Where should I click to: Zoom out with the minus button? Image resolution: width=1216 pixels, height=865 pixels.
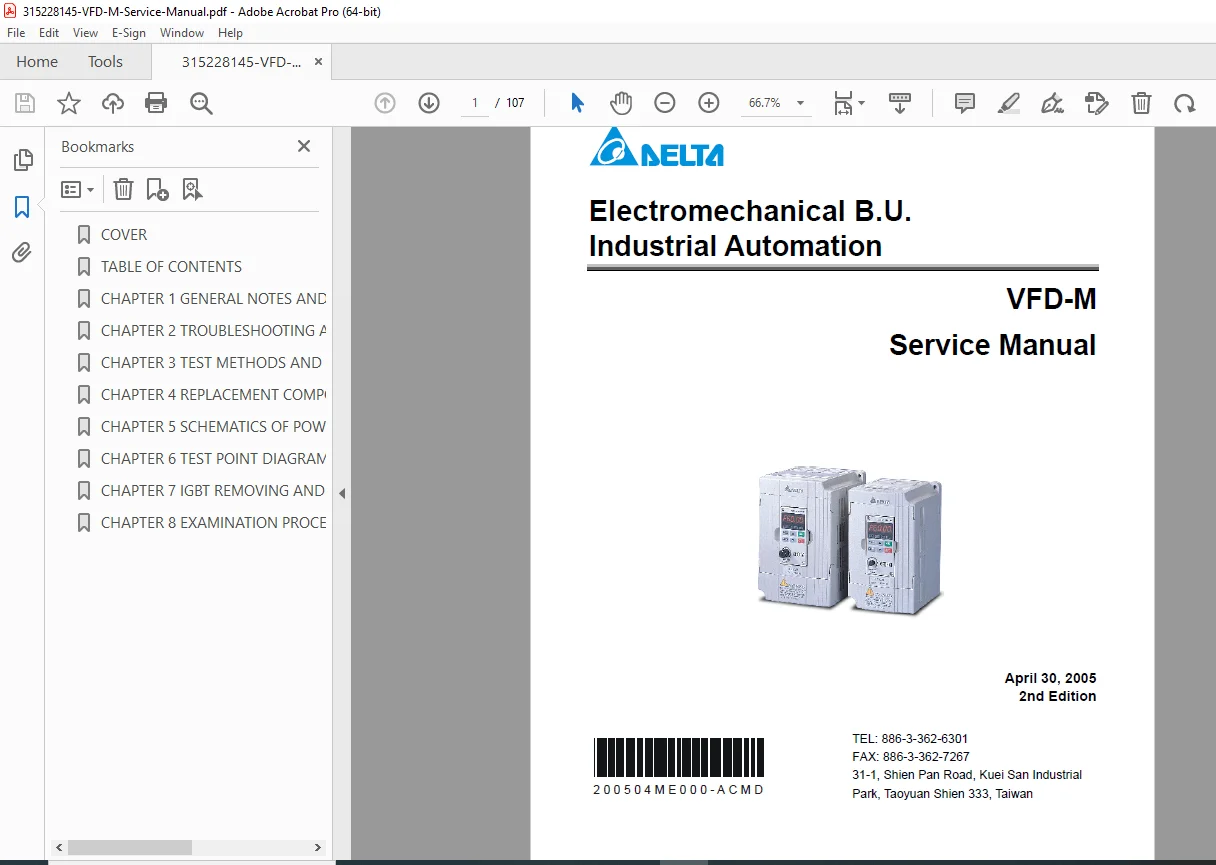tap(665, 103)
